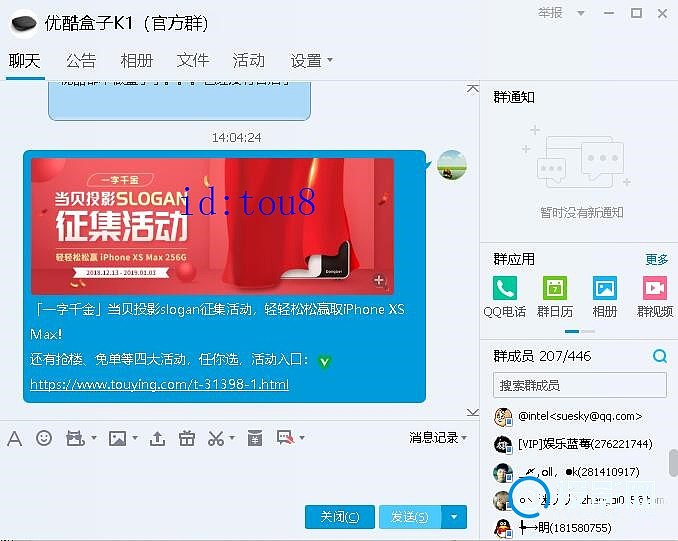
Task: Click chat scroll-up arrow
Action: click(x=473, y=89)
